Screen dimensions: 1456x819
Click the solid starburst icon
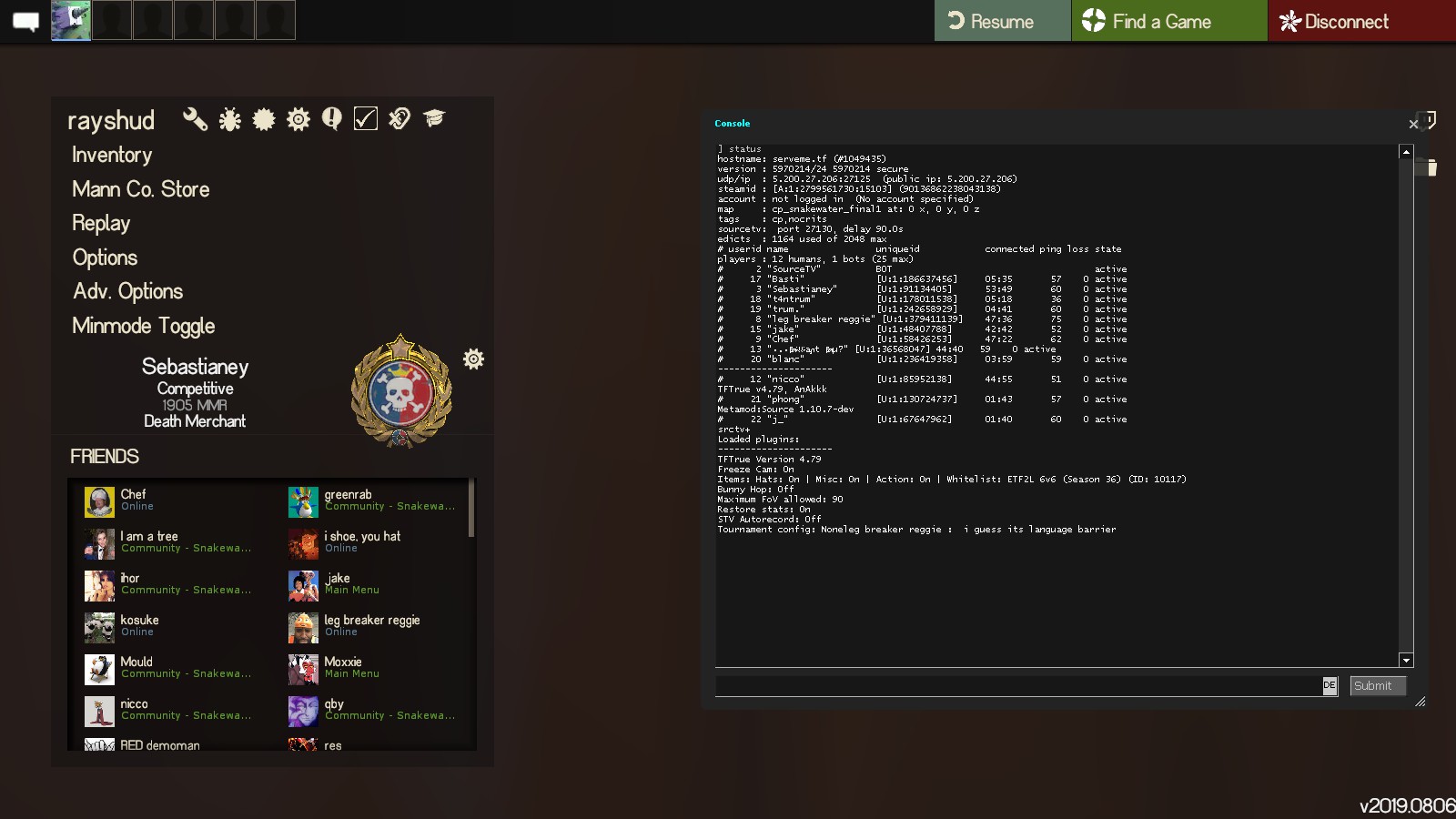[264, 119]
